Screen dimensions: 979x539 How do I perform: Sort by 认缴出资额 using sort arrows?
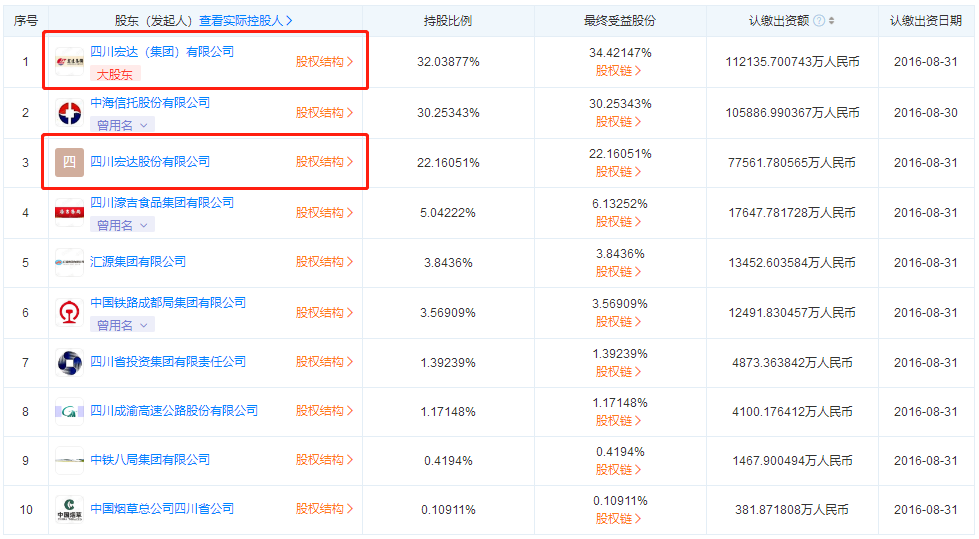tap(832, 21)
